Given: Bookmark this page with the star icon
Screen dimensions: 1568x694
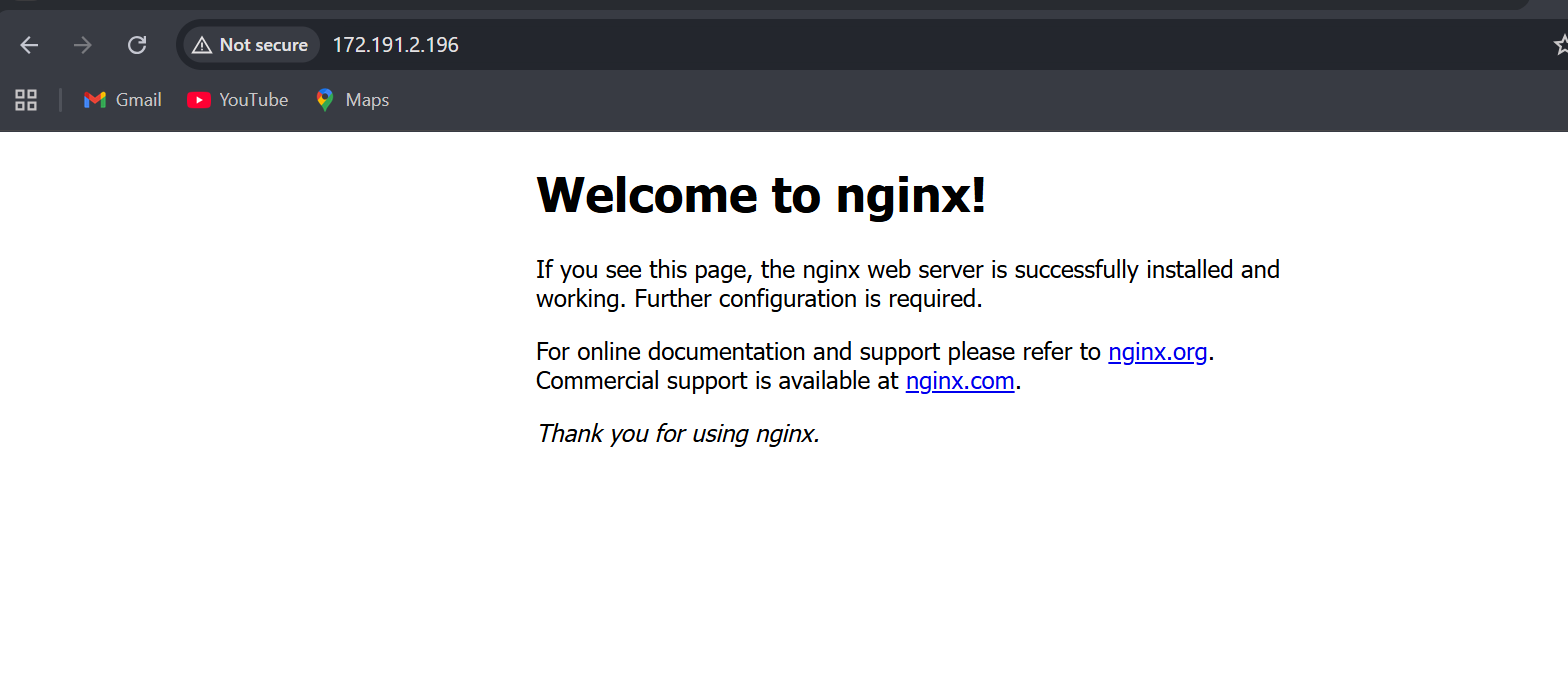Looking at the screenshot, I should 1560,45.
